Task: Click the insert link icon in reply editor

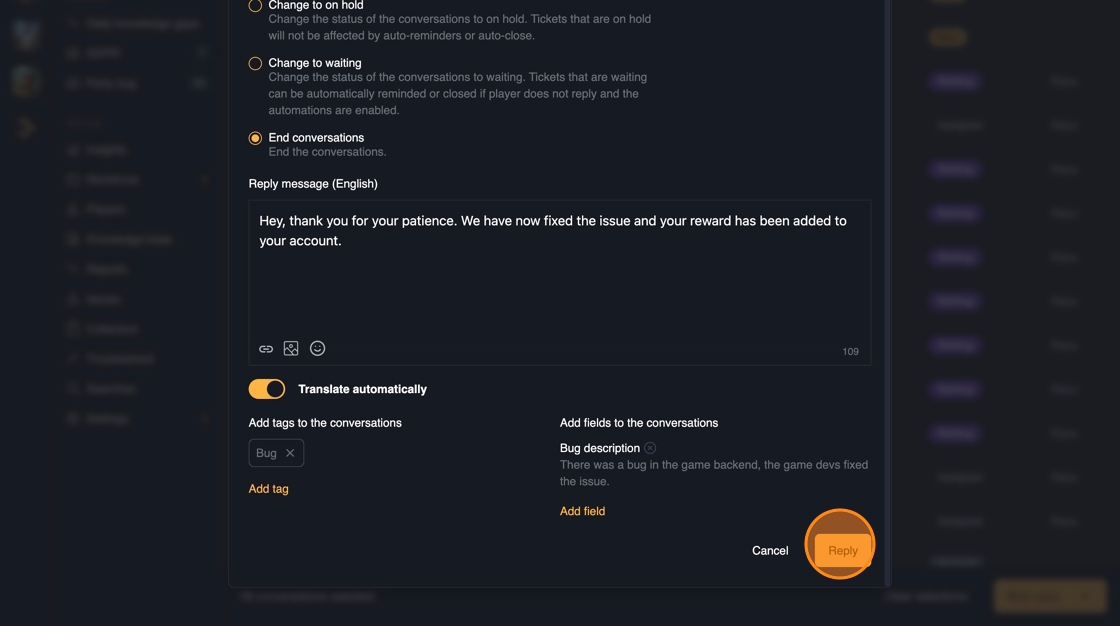Action: coord(266,349)
